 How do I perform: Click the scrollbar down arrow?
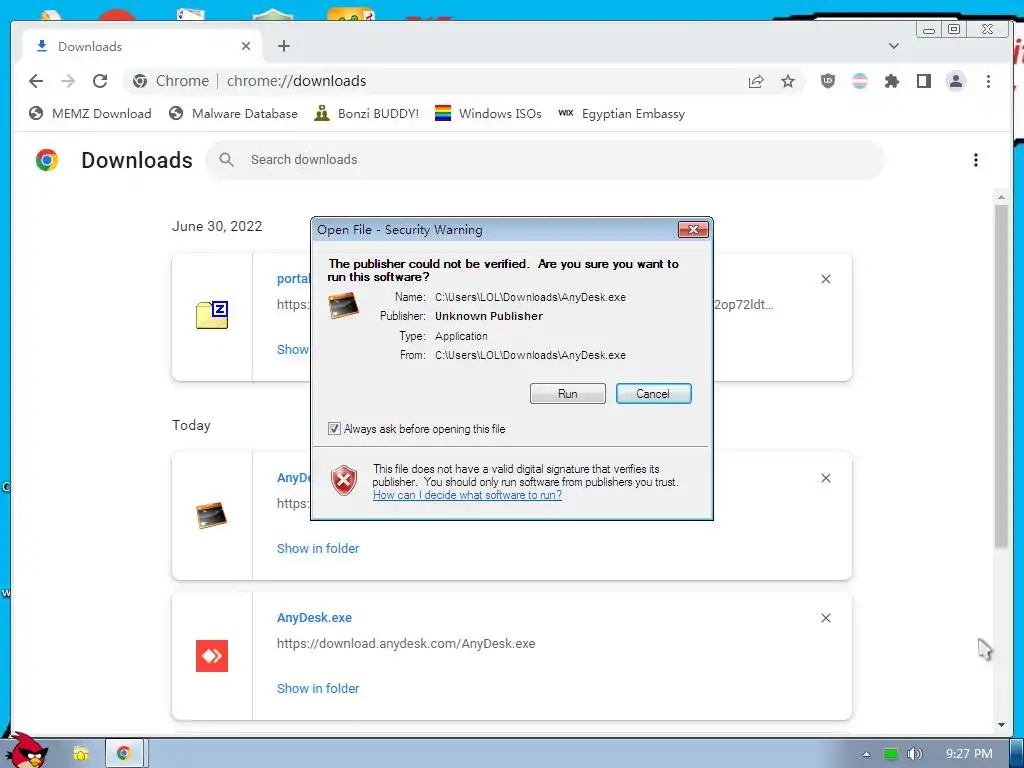(x=1001, y=724)
